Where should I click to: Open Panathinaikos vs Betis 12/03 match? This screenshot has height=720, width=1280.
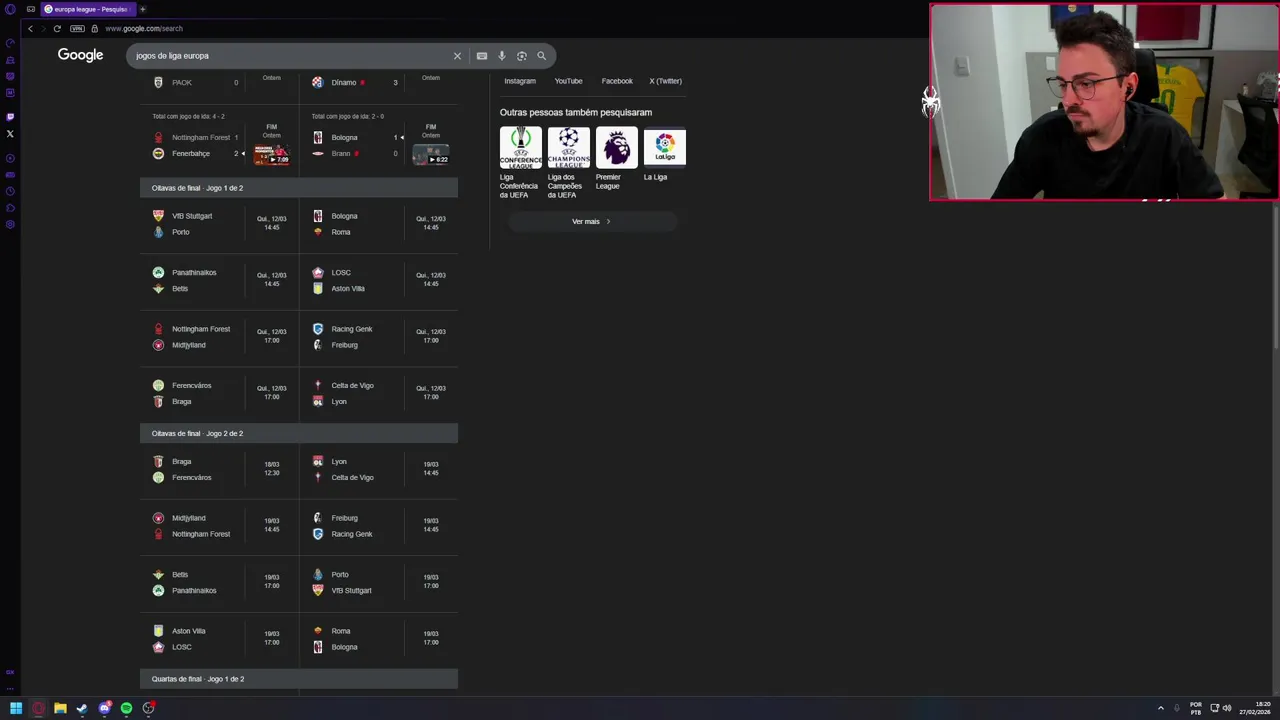219,280
